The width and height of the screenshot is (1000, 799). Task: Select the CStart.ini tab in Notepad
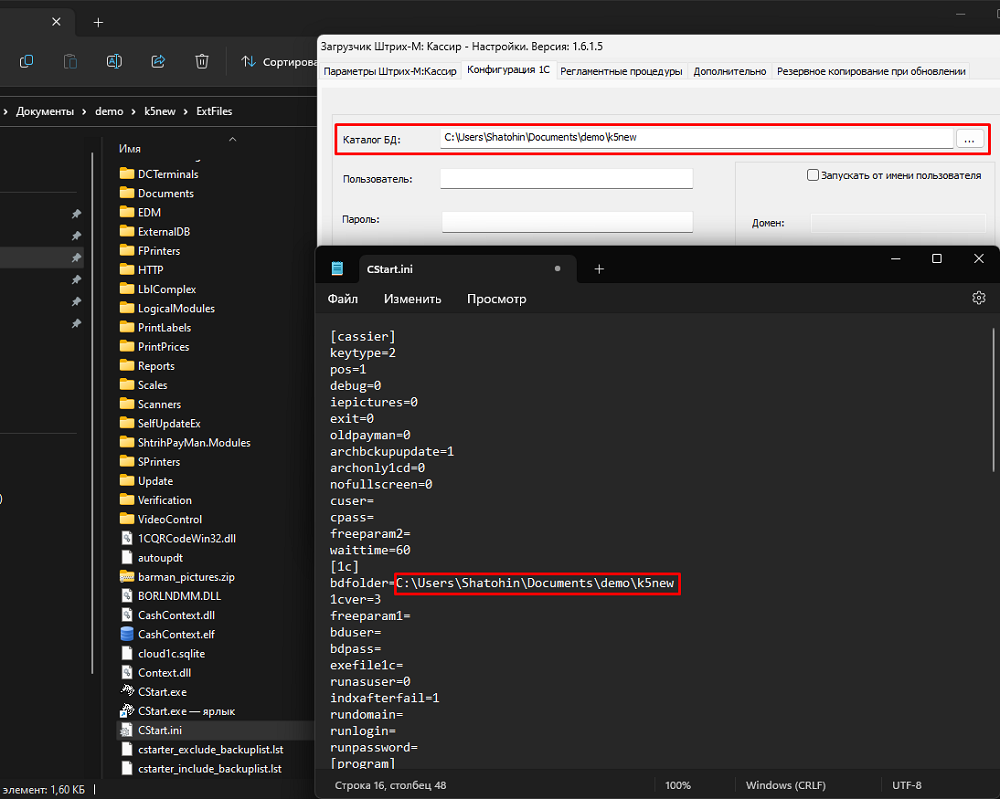pos(467,269)
